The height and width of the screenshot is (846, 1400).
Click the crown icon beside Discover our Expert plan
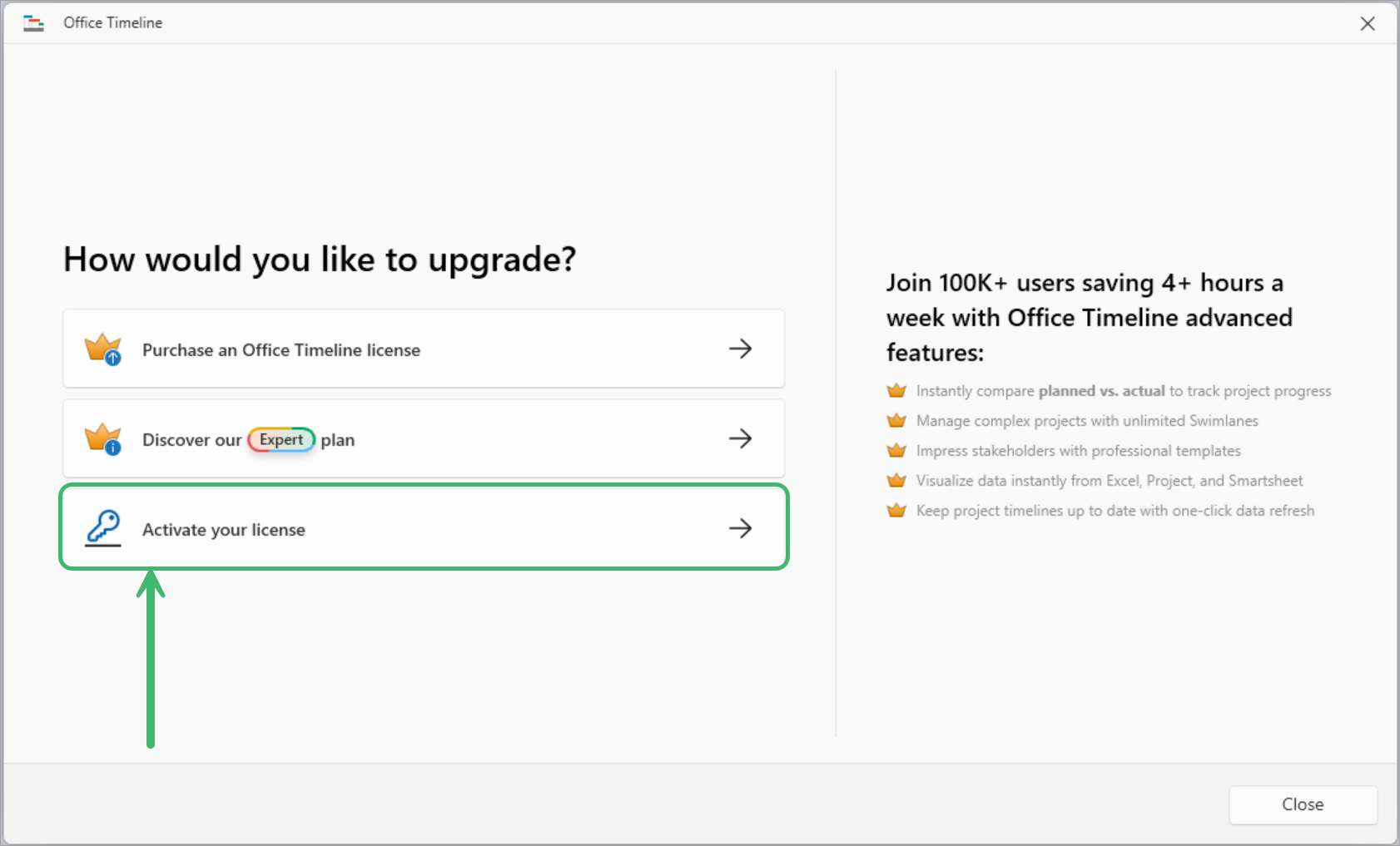click(102, 438)
